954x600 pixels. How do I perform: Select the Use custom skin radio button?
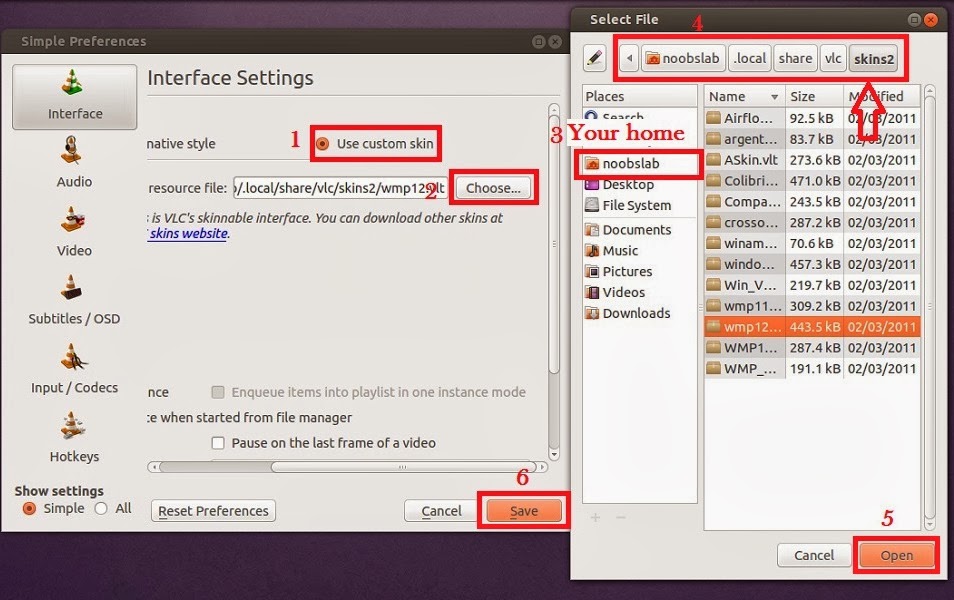point(322,144)
